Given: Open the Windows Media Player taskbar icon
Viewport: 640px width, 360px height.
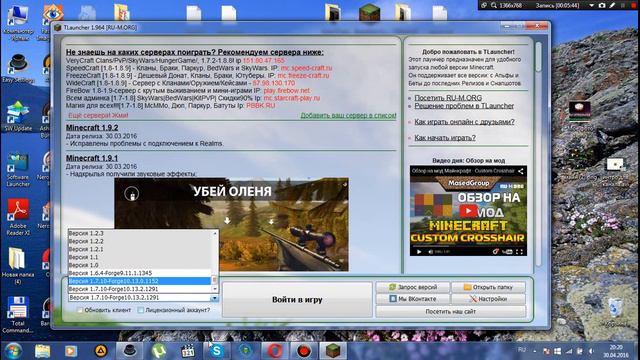Looking at the screenshot, I should (x=71, y=351).
